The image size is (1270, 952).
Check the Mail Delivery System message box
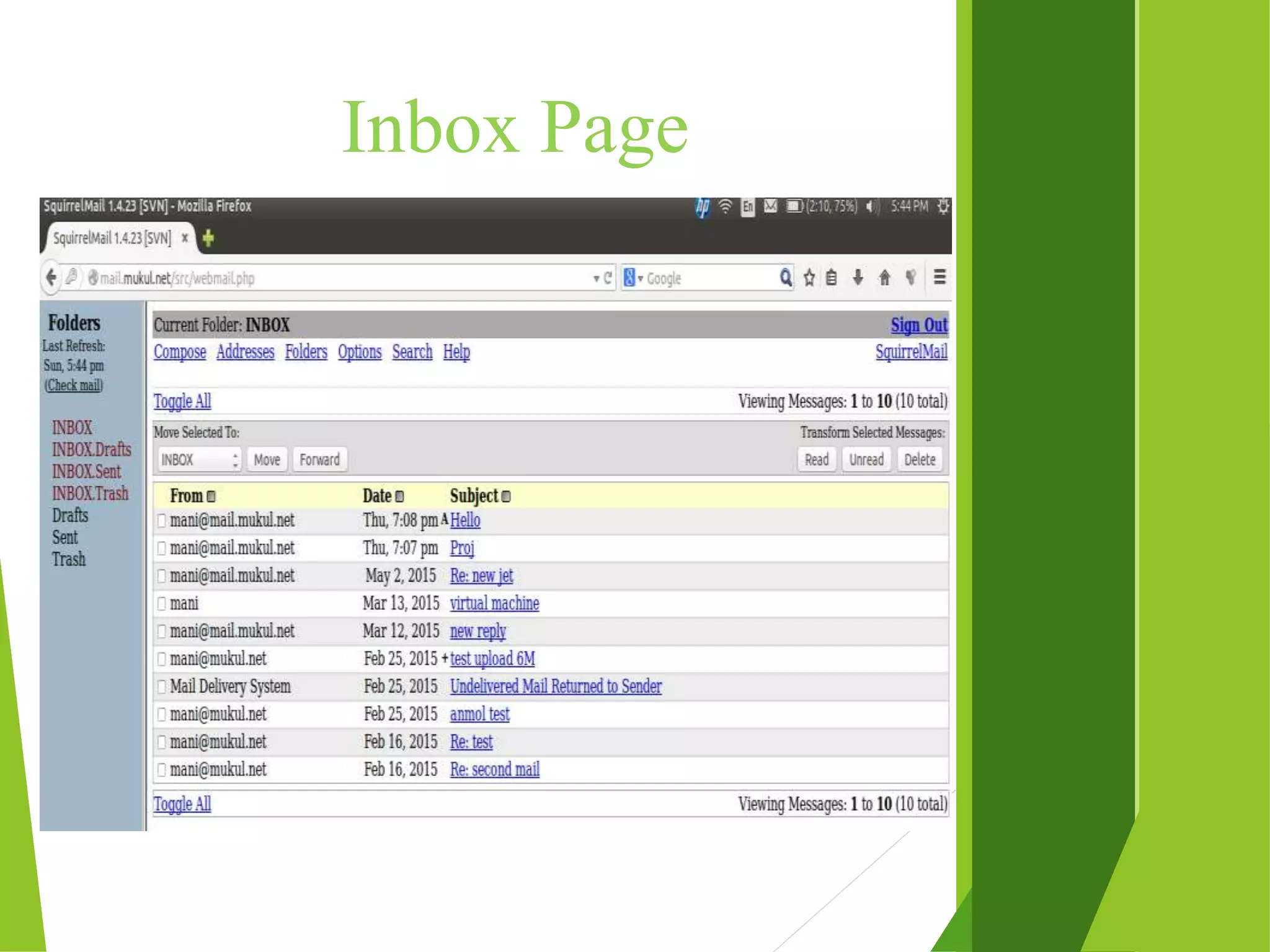click(x=162, y=687)
